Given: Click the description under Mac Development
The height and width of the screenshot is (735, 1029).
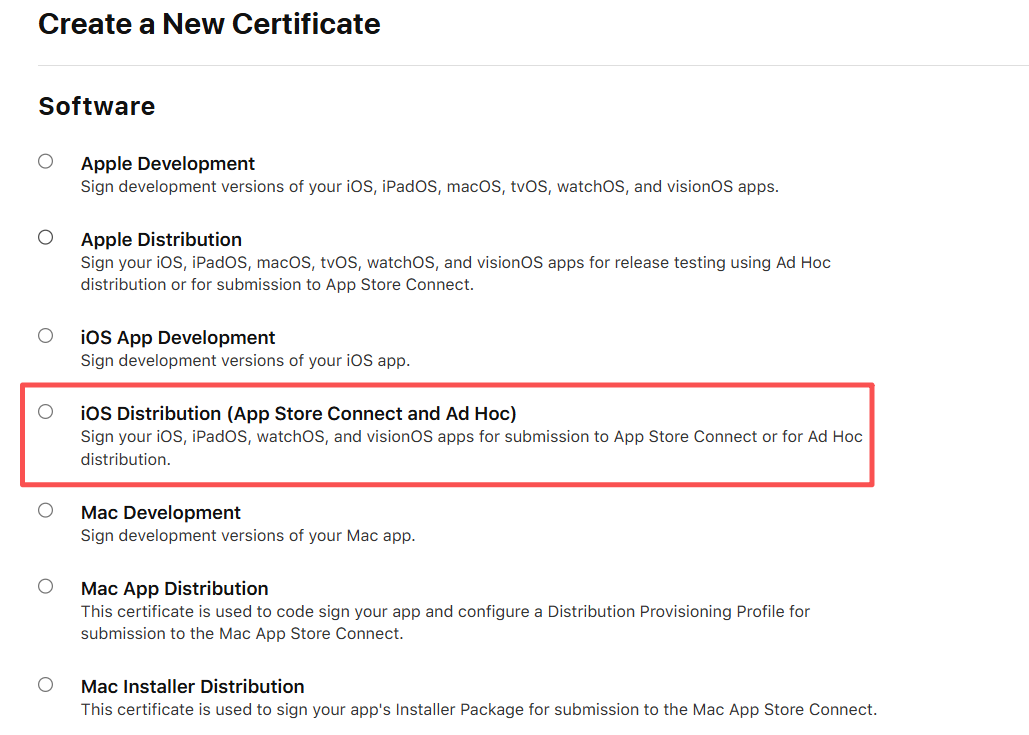Looking at the screenshot, I should 248,535.
